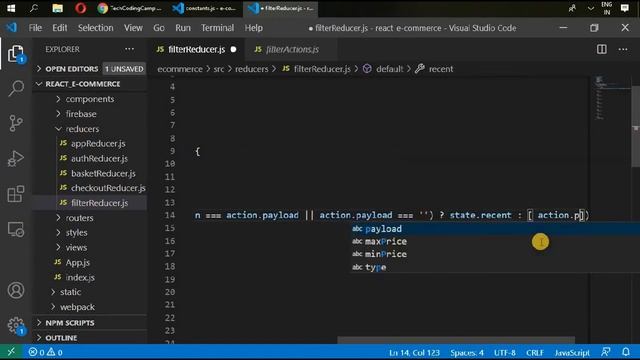Open the Source Control view
Image resolution: width=640 pixels, height=360 pixels.
(x=16, y=123)
